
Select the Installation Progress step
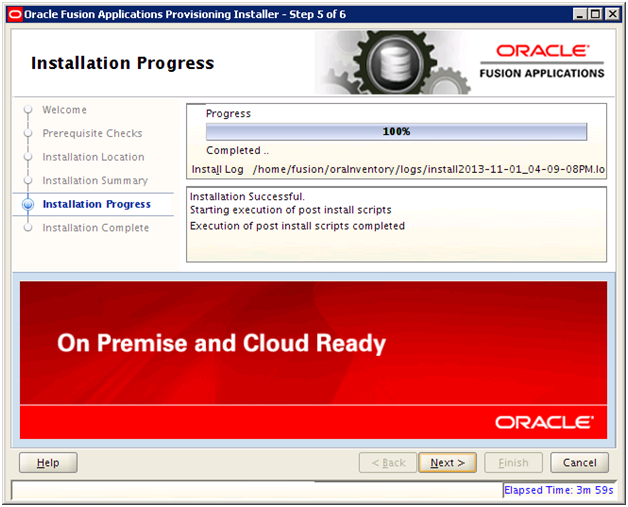coord(97,204)
